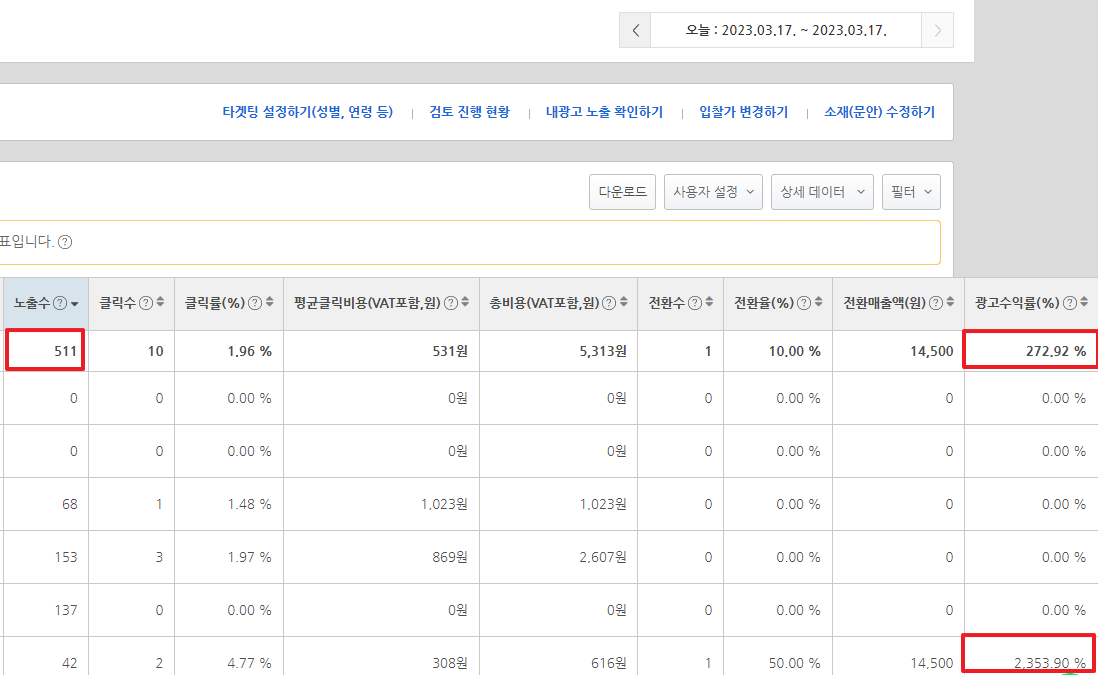Screen dimensions: 1098x675
Task: Show help tooltip for 전환수 column
Action: [695, 303]
